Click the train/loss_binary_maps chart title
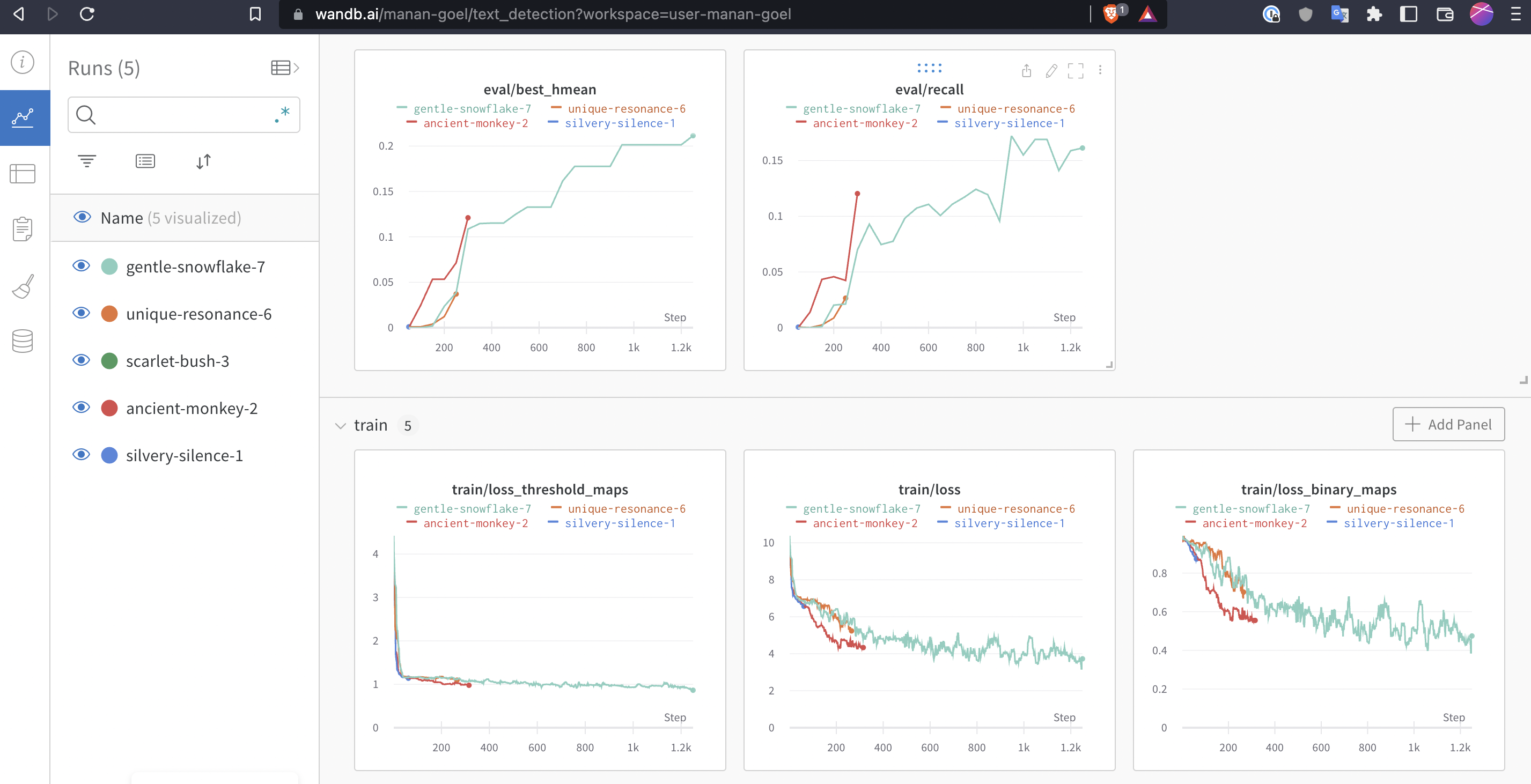The image size is (1531, 784). click(1319, 489)
